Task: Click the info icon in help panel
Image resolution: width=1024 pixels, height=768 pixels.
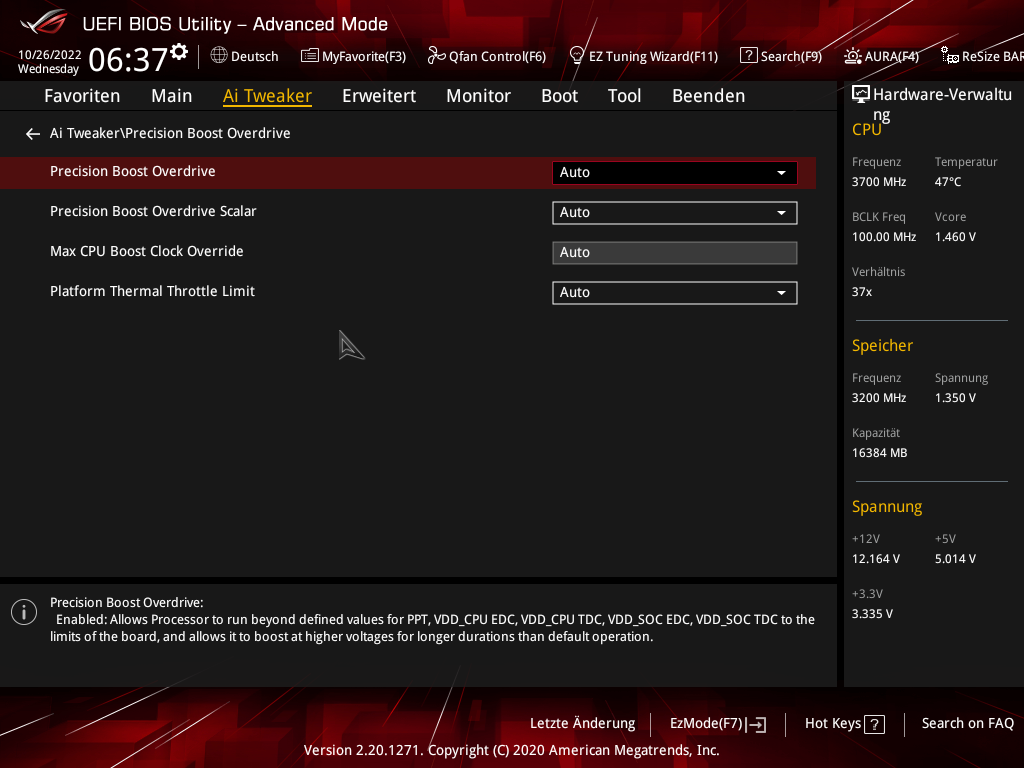Action: (24, 612)
